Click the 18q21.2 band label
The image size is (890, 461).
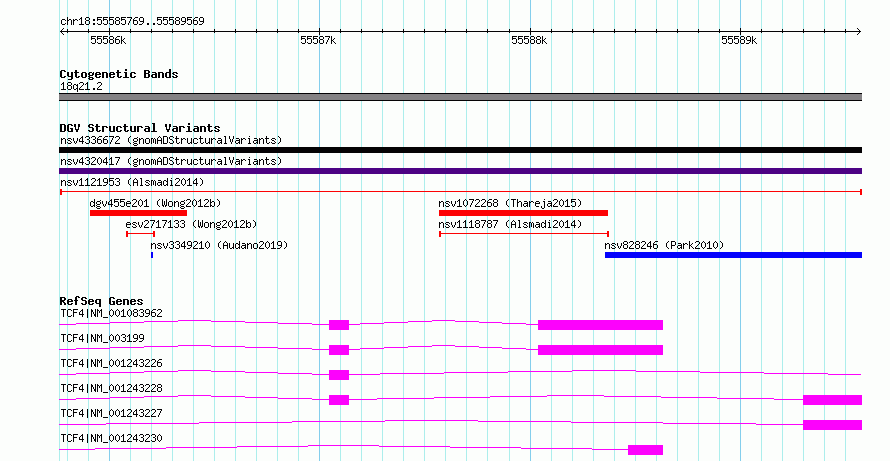coord(81,86)
